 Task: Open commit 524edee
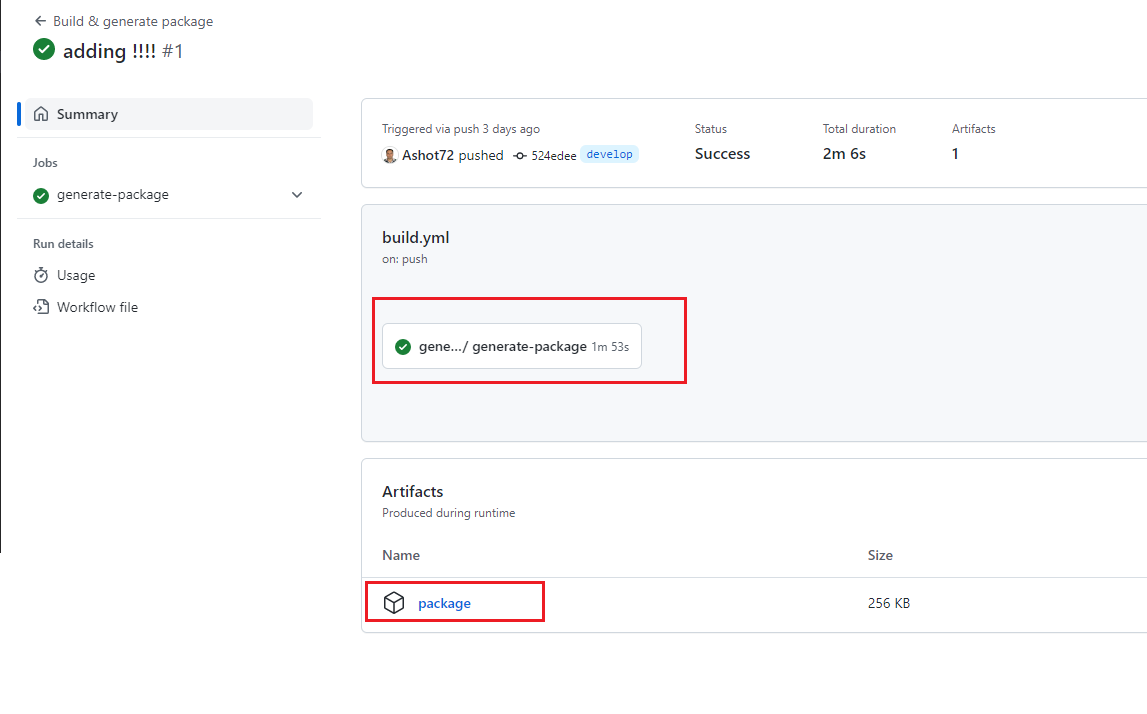click(x=553, y=156)
